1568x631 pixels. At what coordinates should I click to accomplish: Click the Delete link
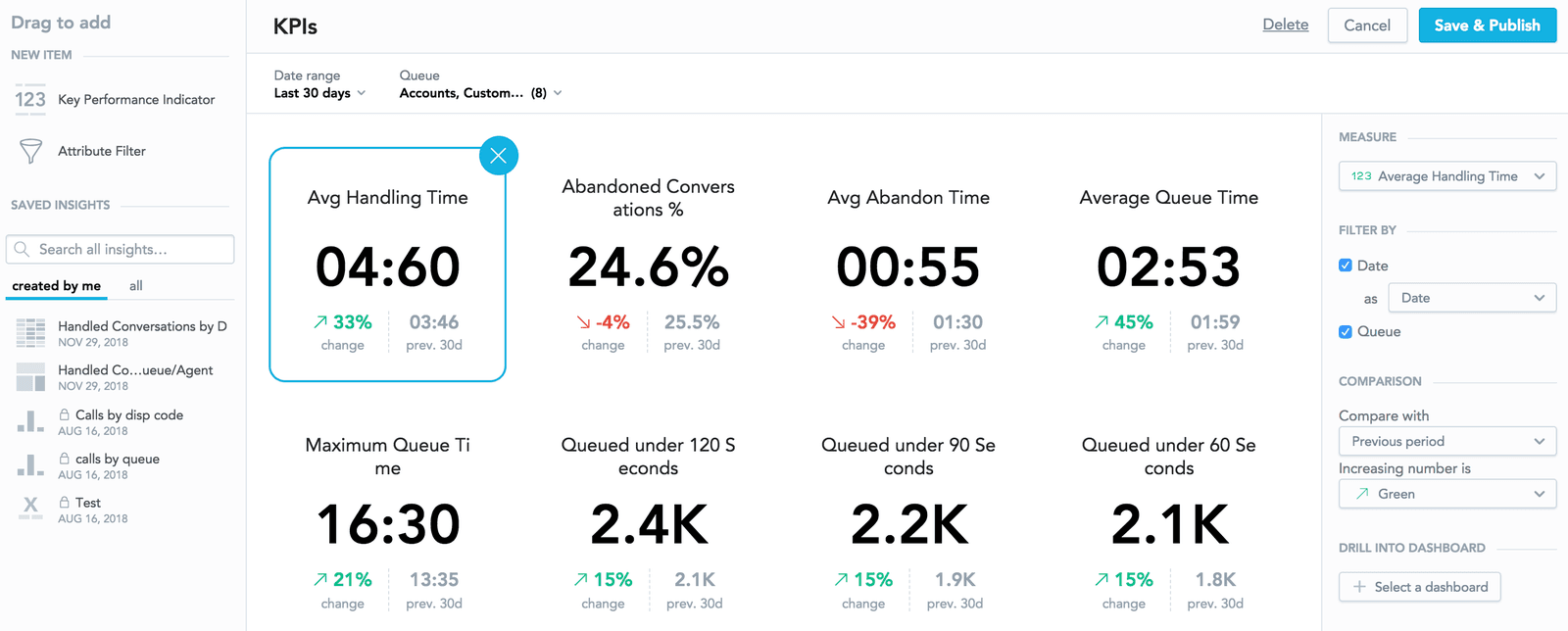click(1285, 24)
